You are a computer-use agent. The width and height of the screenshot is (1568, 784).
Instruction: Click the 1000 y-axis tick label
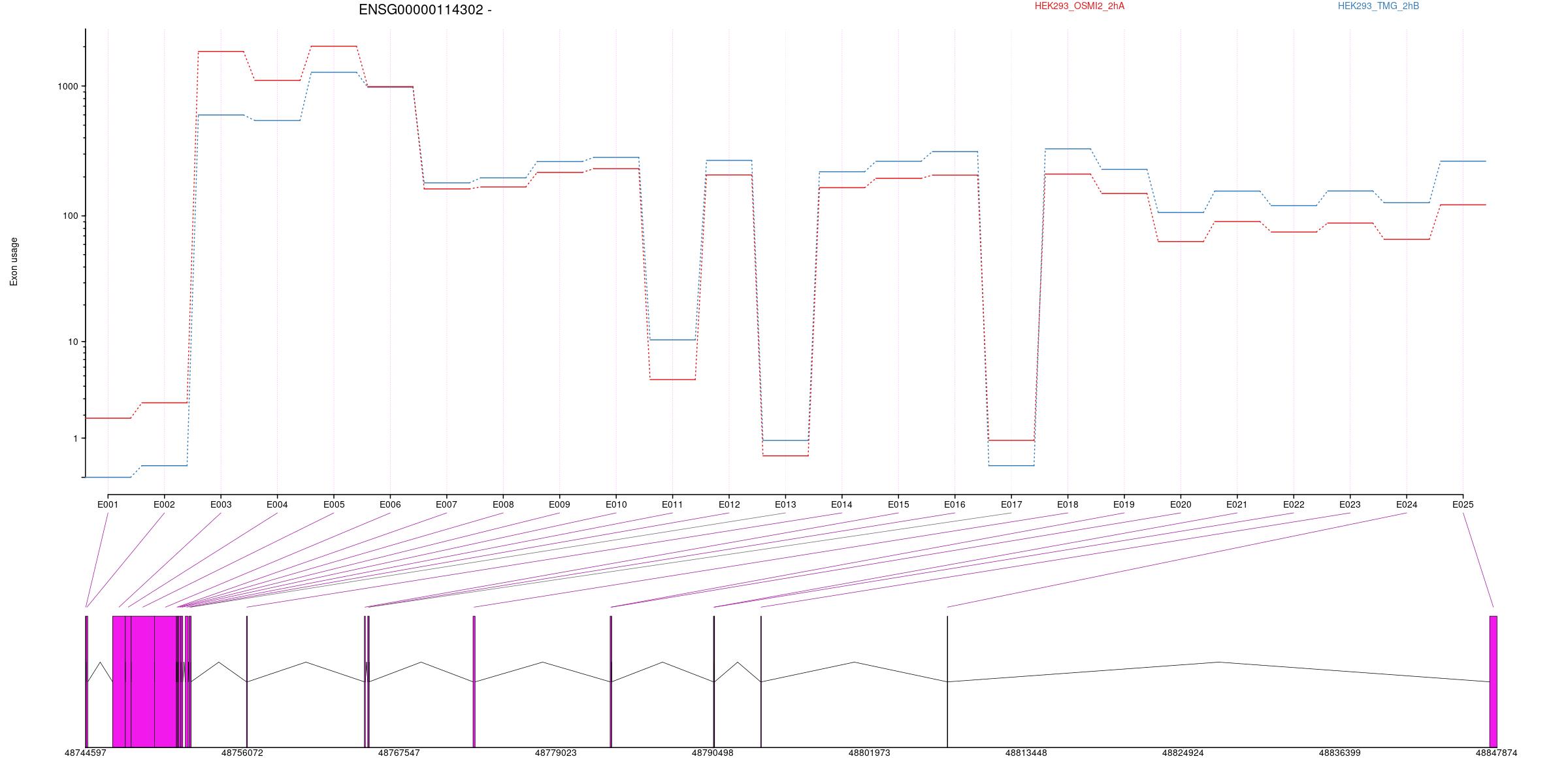point(67,86)
